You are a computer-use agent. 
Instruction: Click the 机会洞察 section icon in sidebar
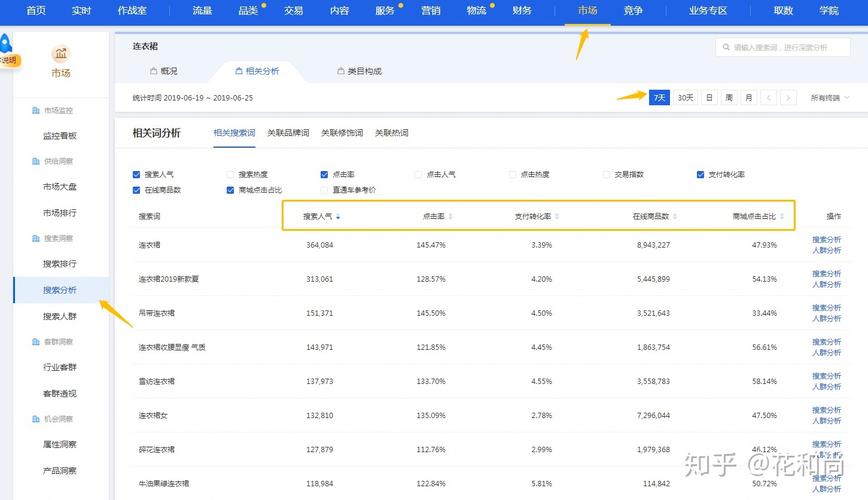click(x=36, y=419)
